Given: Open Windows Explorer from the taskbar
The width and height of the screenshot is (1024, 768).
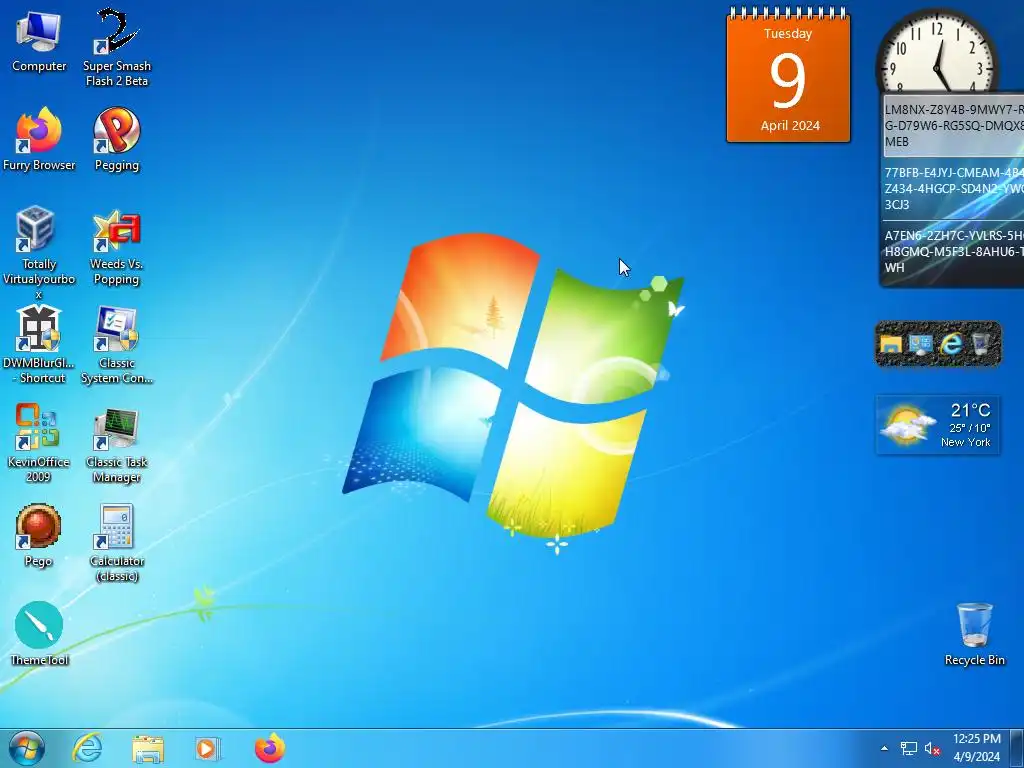Looking at the screenshot, I should point(148,749).
